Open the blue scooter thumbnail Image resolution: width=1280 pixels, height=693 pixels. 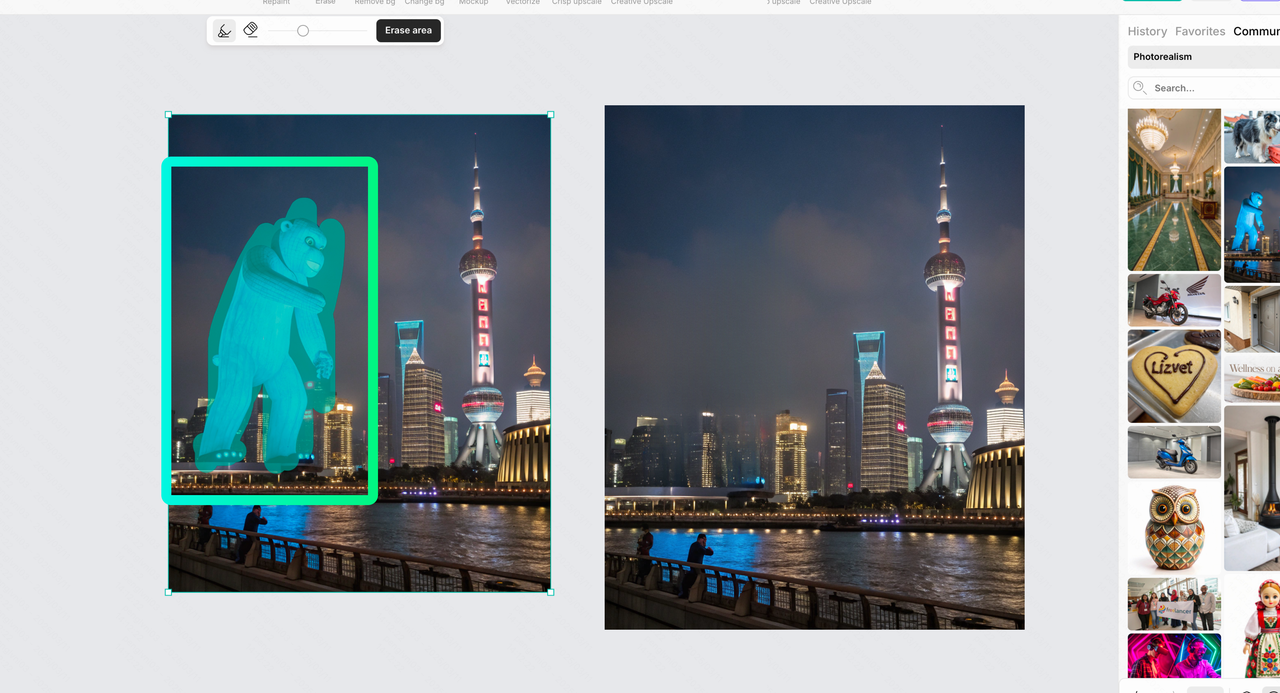pos(1174,452)
